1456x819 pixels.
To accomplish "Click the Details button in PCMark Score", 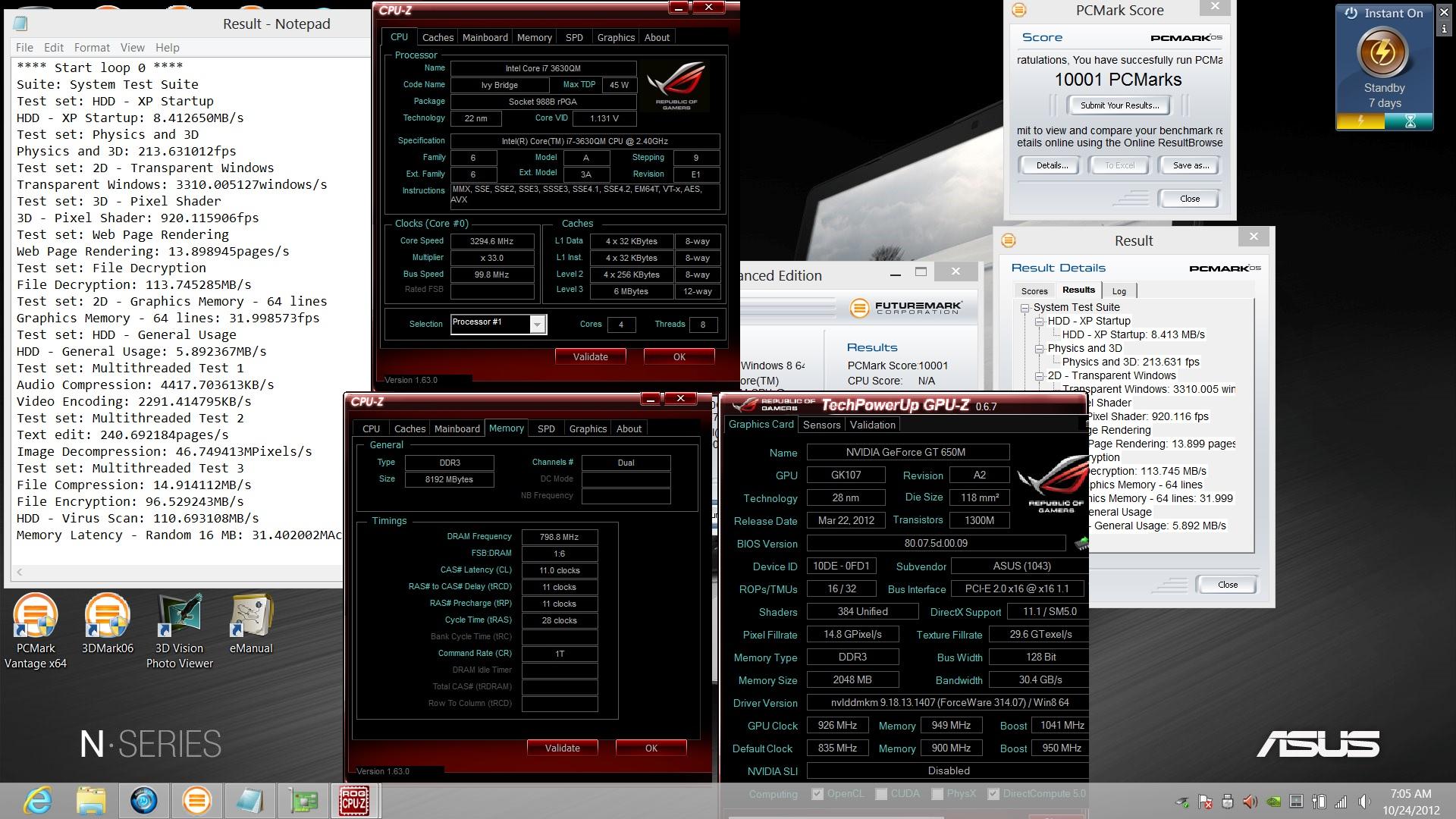I will (x=1052, y=165).
